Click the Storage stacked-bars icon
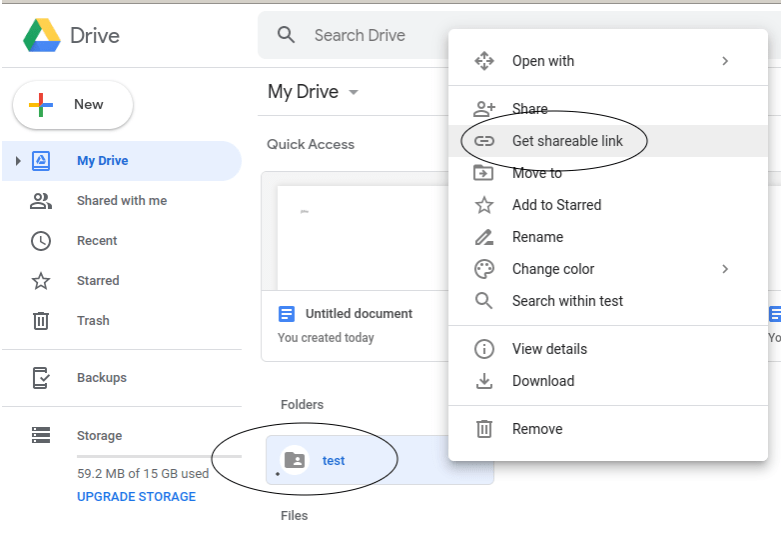The height and width of the screenshot is (537, 781). (41, 436)
